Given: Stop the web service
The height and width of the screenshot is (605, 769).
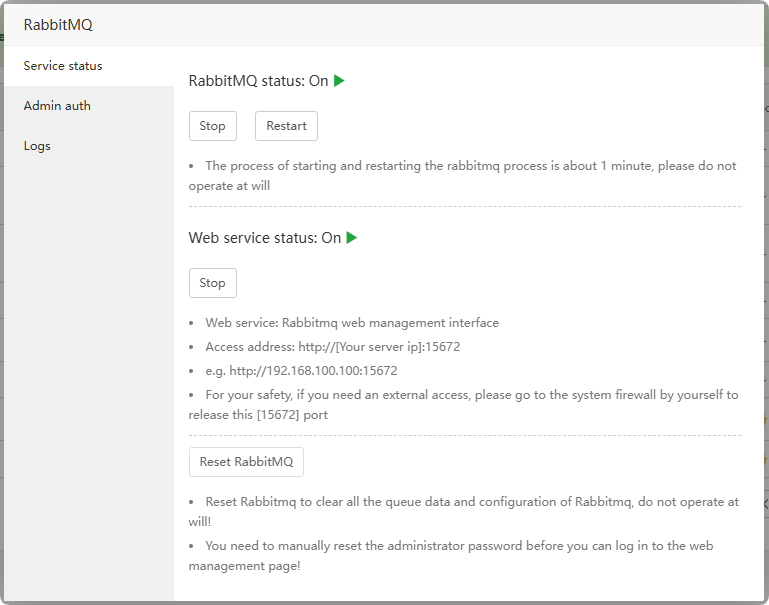Looking at the screenshot, I should [x=212, y=283].
